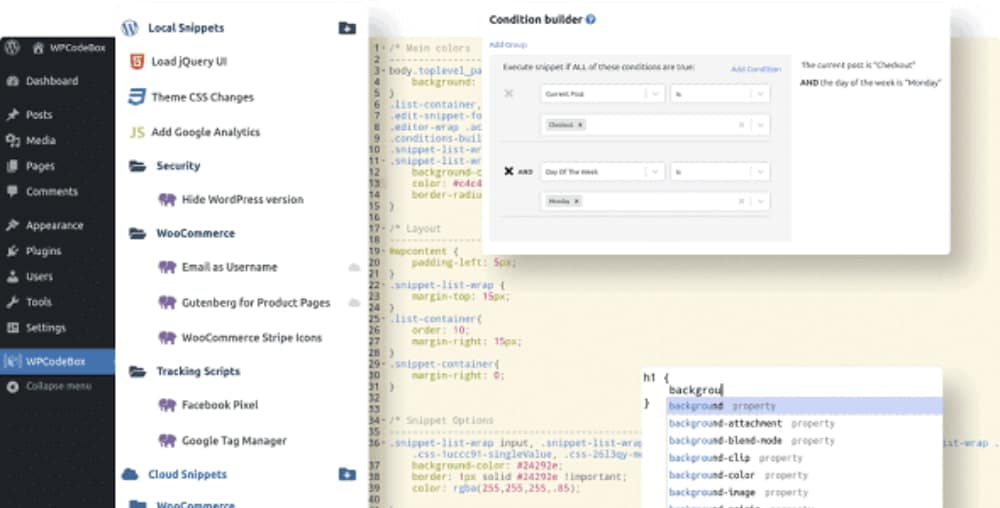Remove the Day Of The Week condition
1000x508 pixels.
tap(509, 172)
